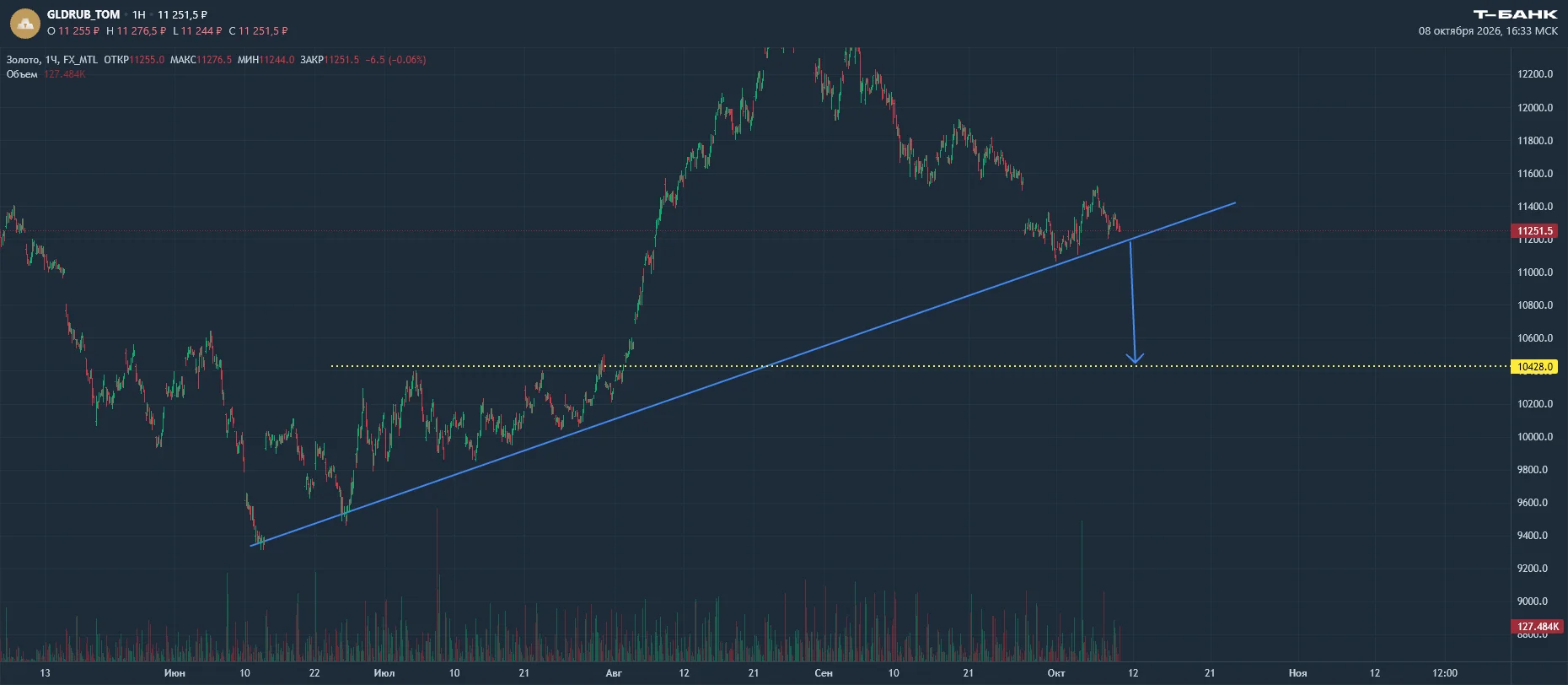Click the ОТКР 11255.0 legend value
This screenshot has height=685, width=1568.
134,60
